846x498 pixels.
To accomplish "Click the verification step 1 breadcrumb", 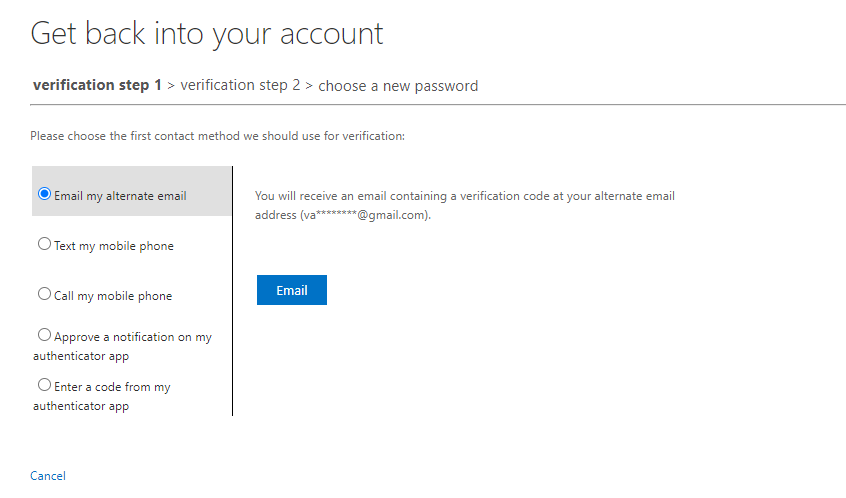I will pos(97,85).
